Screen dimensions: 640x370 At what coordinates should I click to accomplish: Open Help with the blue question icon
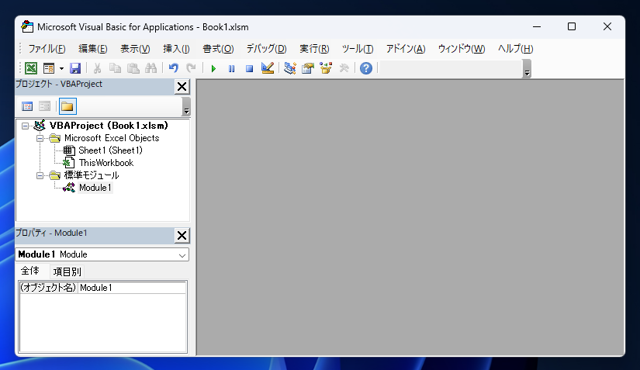pyautogui.click(x=366, y=68)
